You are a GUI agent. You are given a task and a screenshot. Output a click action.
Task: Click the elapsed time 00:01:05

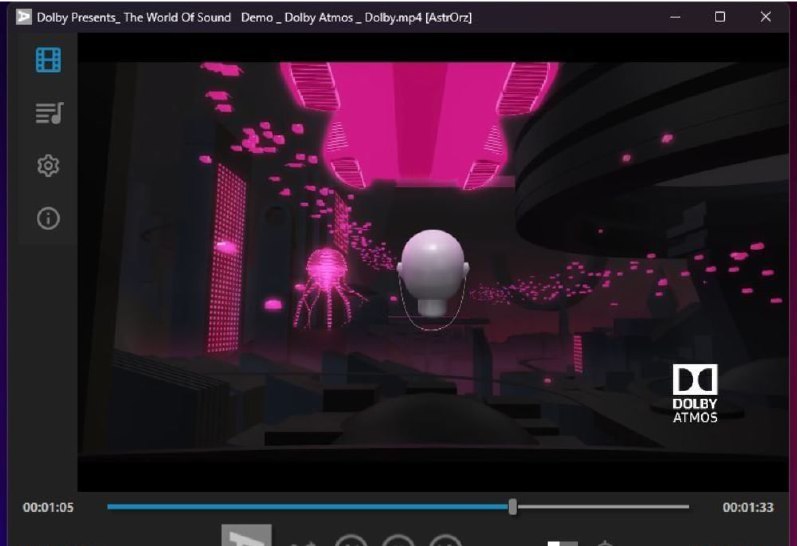(48, 507)
